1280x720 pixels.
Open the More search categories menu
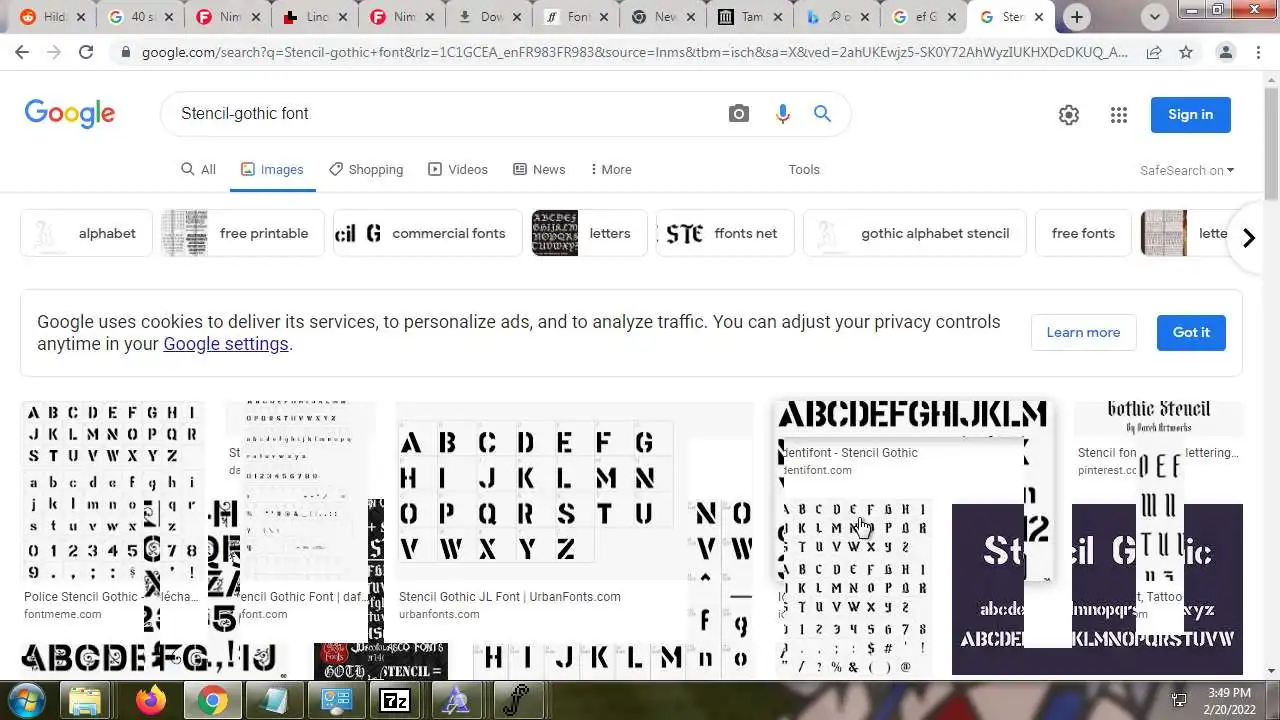(611, 170)
